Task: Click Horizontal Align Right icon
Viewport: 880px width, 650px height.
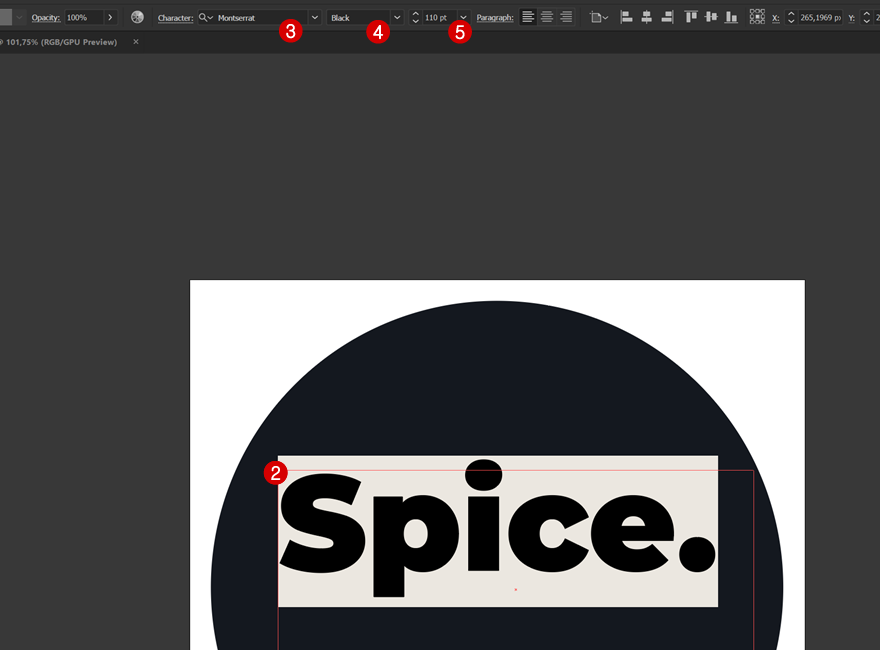Action: [667, 17]
